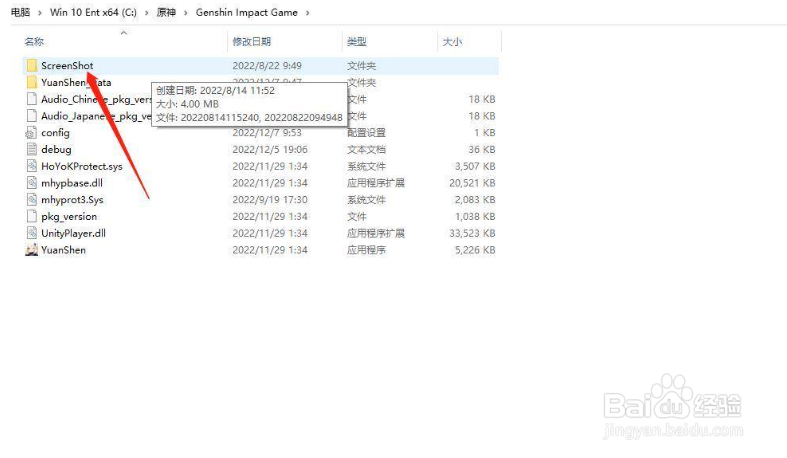
Task: Click the UnityPlayer.dll file icon
Action: 32,233
